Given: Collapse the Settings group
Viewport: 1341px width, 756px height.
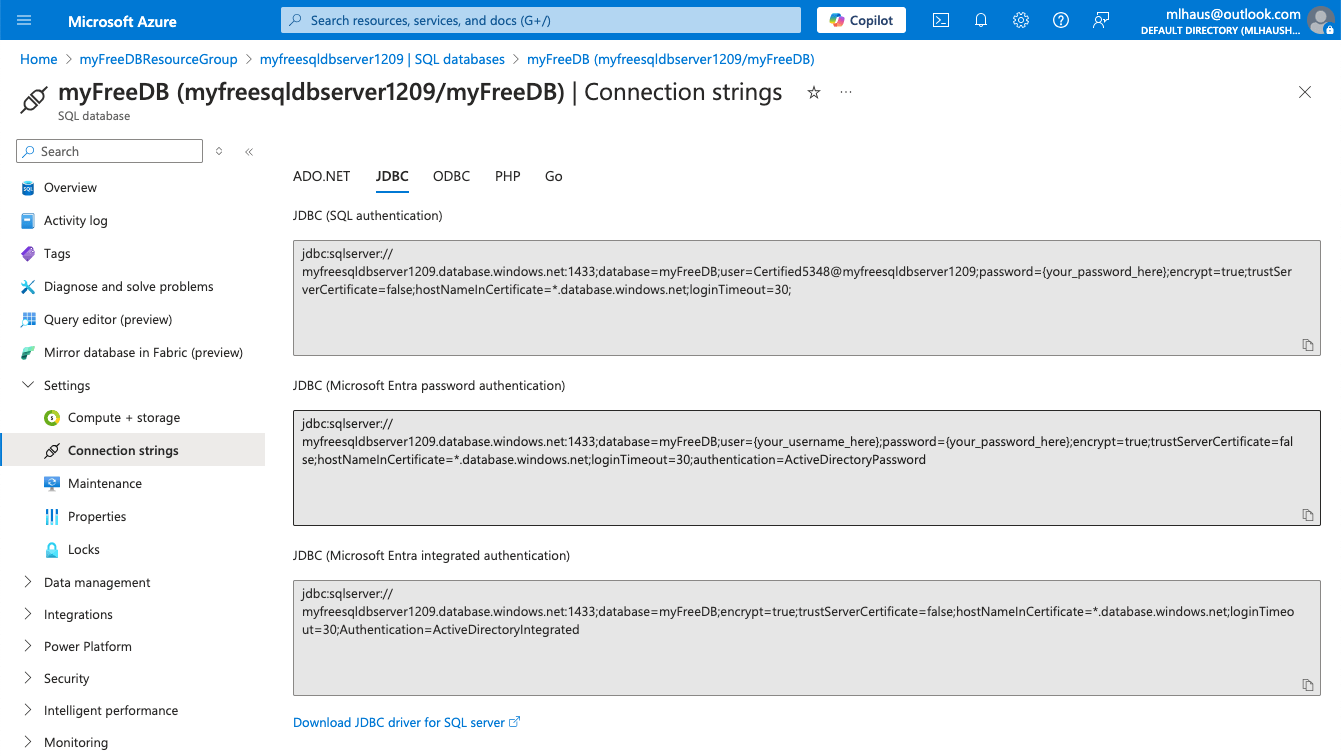Looking at the screenshot, I should (x=28, y=385).
